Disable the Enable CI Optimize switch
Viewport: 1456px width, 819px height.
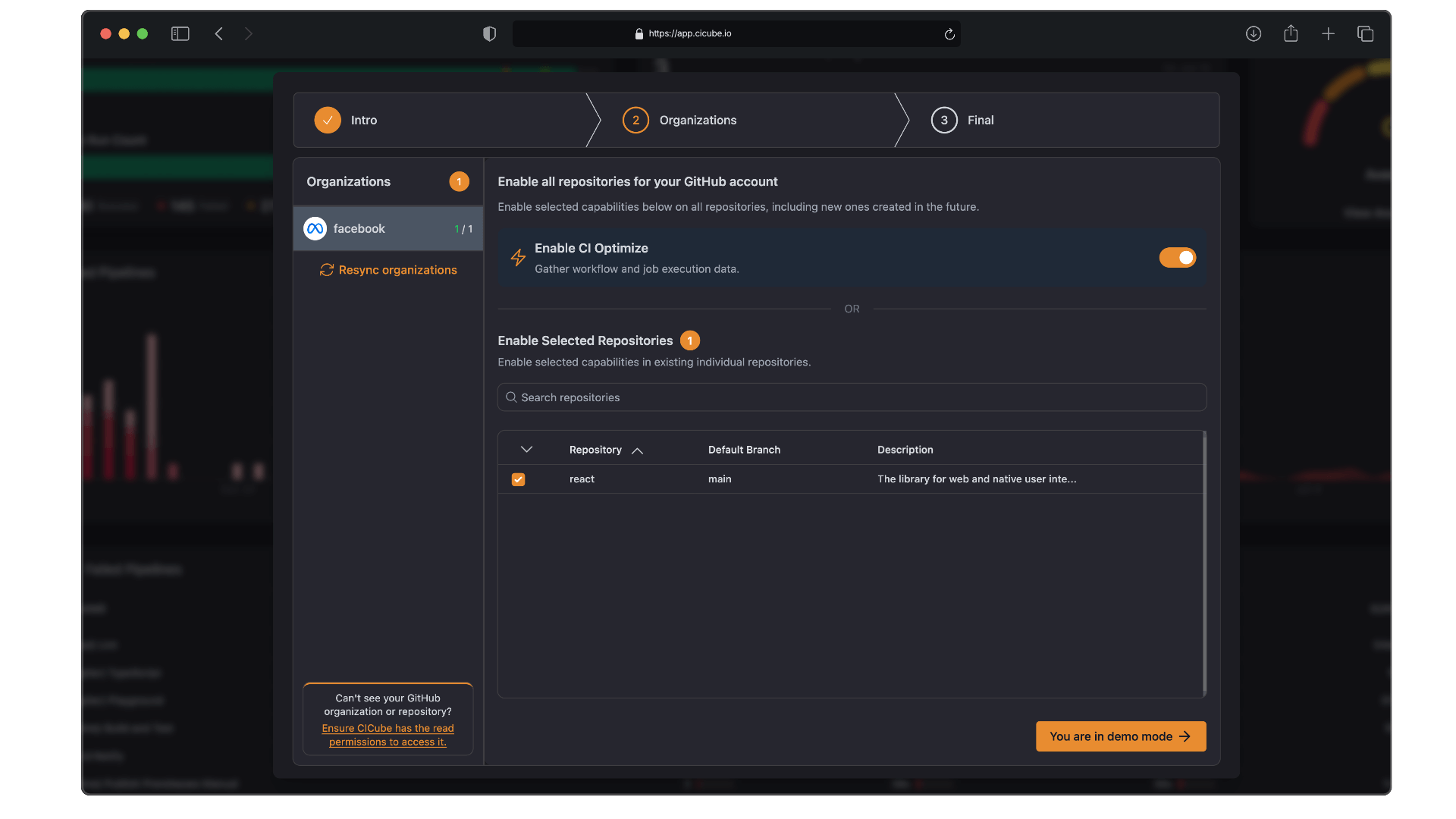1177,258
